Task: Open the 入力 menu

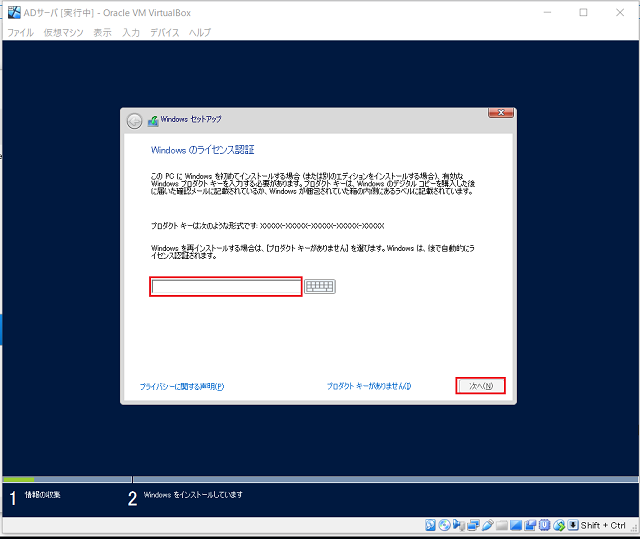Action: pos(131,33)
